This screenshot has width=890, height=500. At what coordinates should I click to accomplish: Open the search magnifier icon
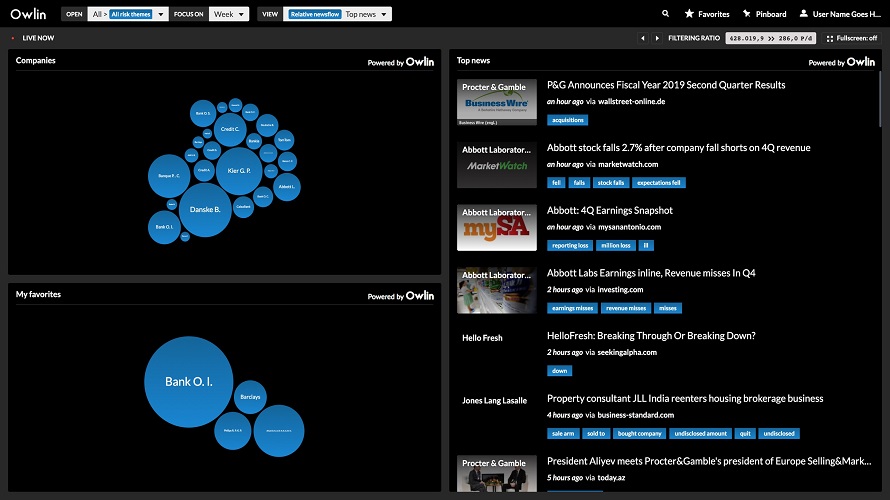[665, 14]
